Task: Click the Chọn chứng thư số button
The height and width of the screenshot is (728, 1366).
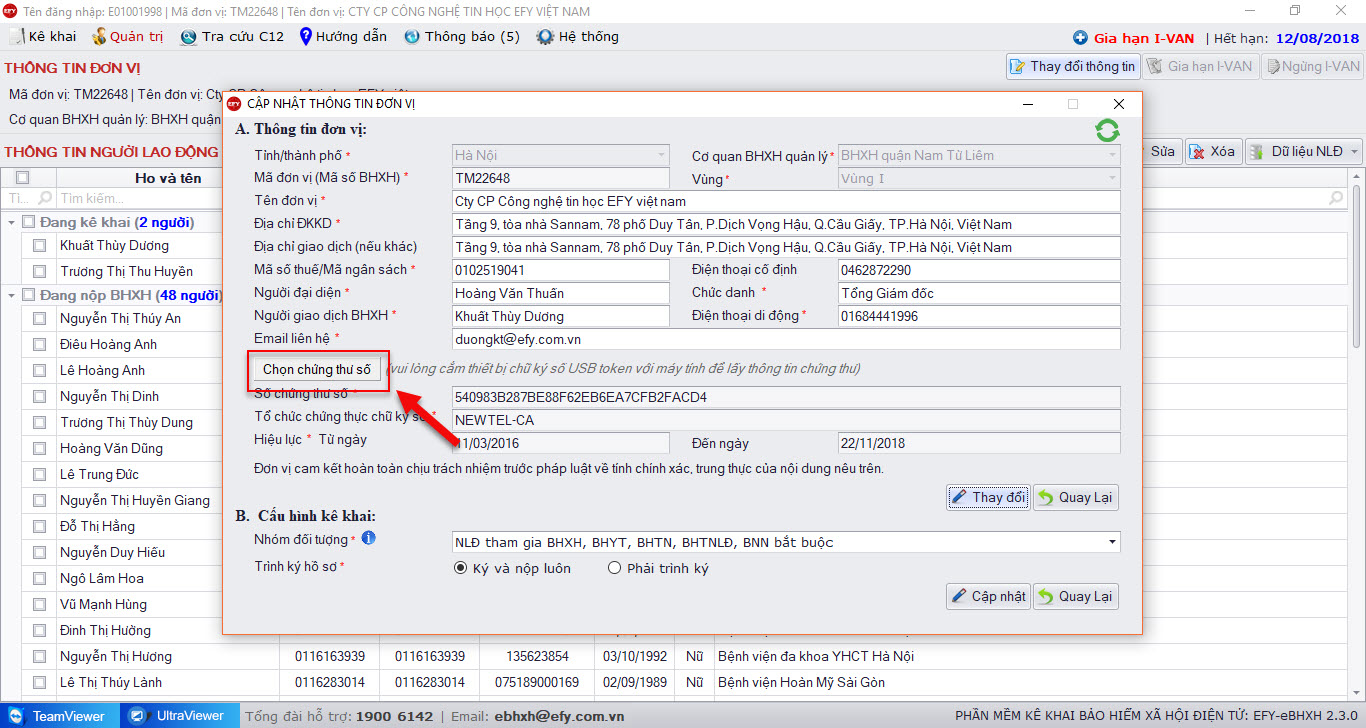Action: 317,370
